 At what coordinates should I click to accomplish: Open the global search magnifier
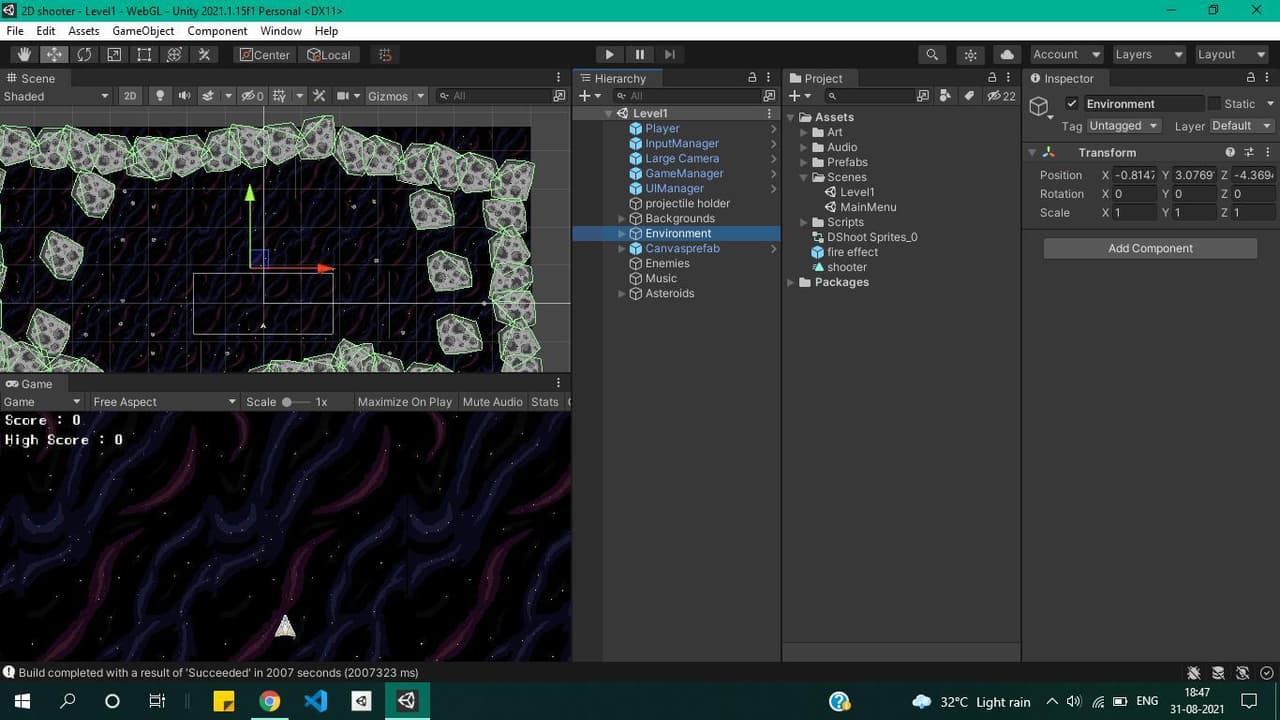[932, 55]
